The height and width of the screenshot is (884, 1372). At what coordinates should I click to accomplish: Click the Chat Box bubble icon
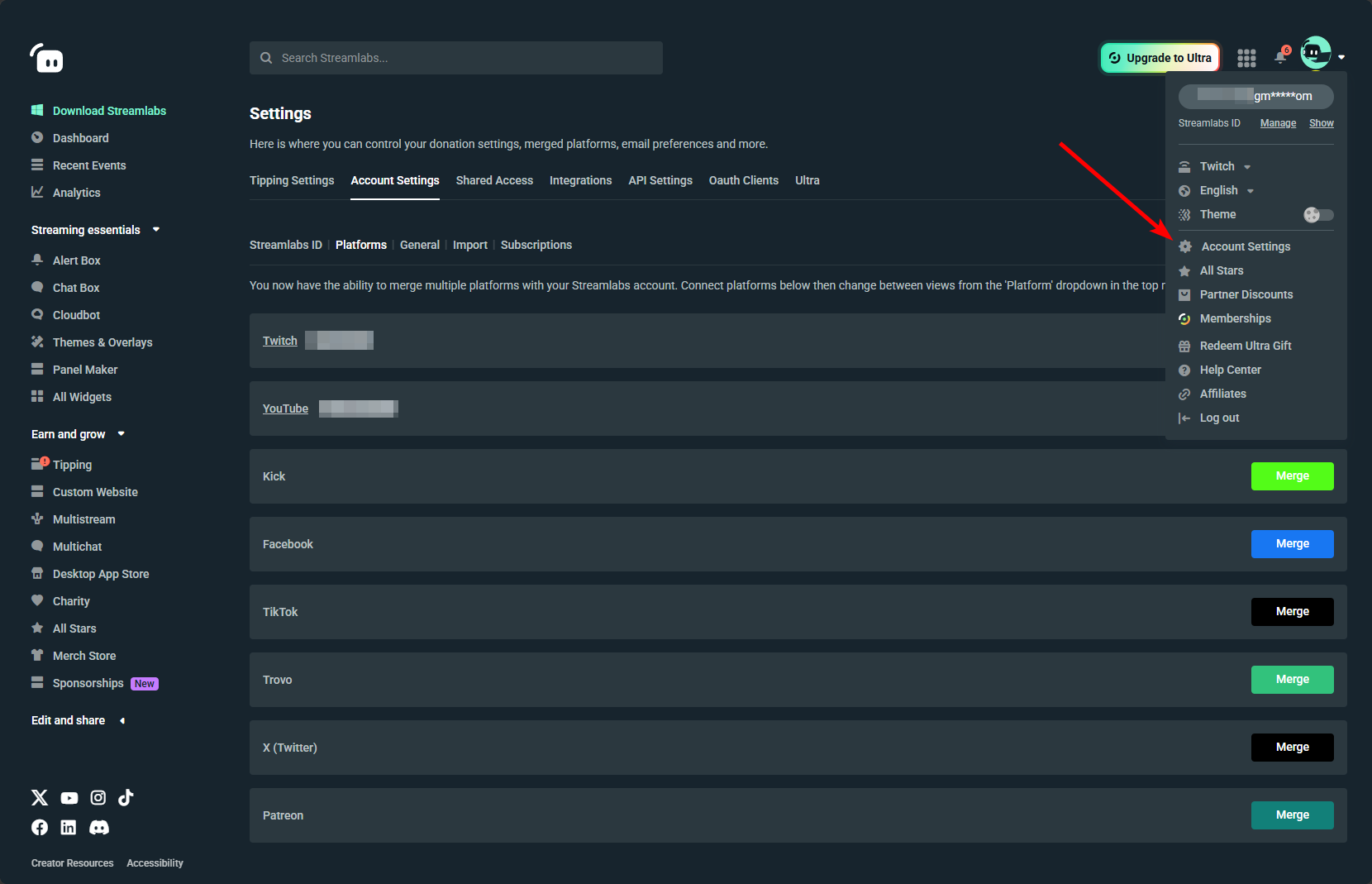click(x=37, y=287)
